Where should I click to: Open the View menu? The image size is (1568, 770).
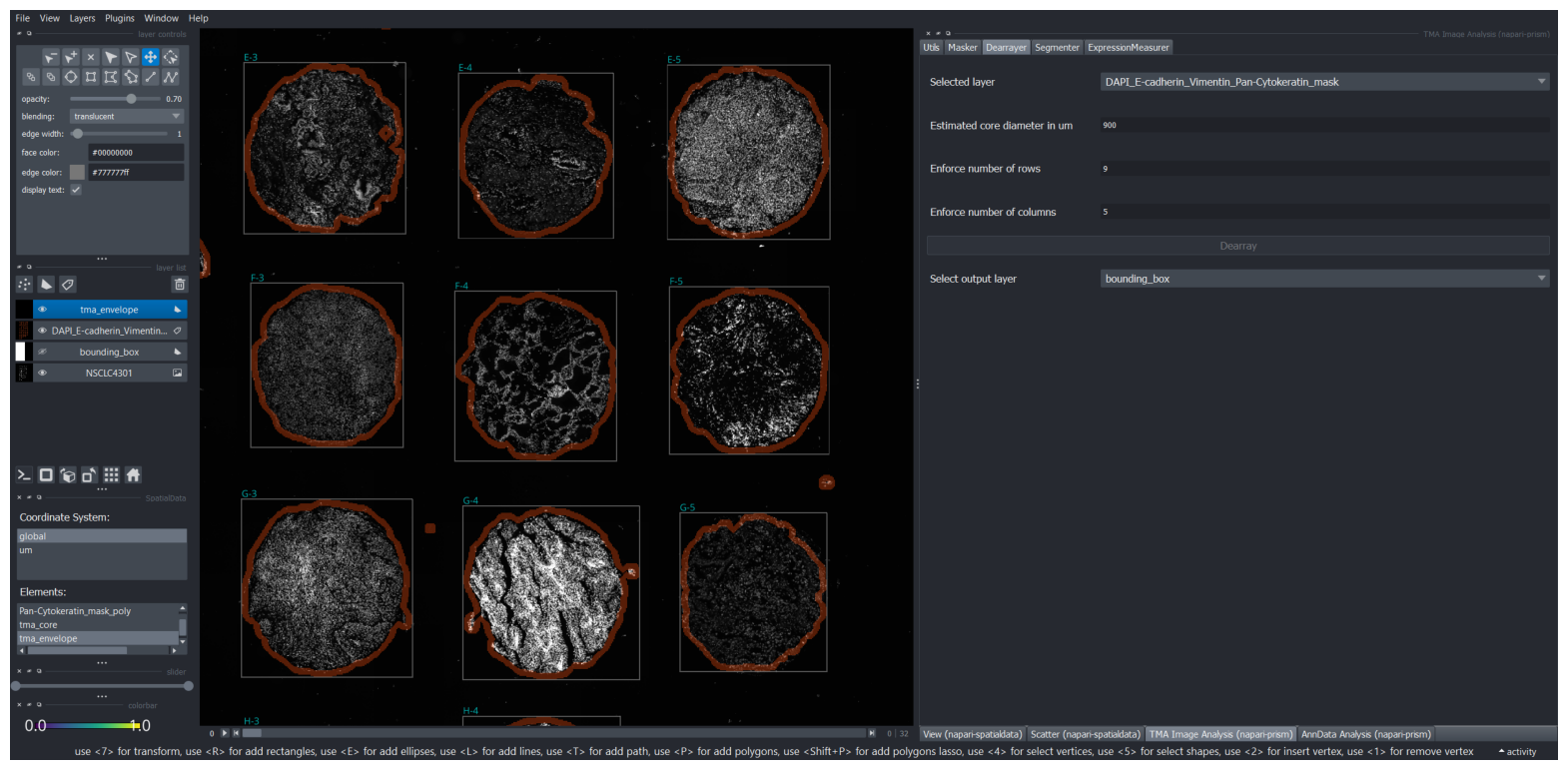(x=49, y=18)
